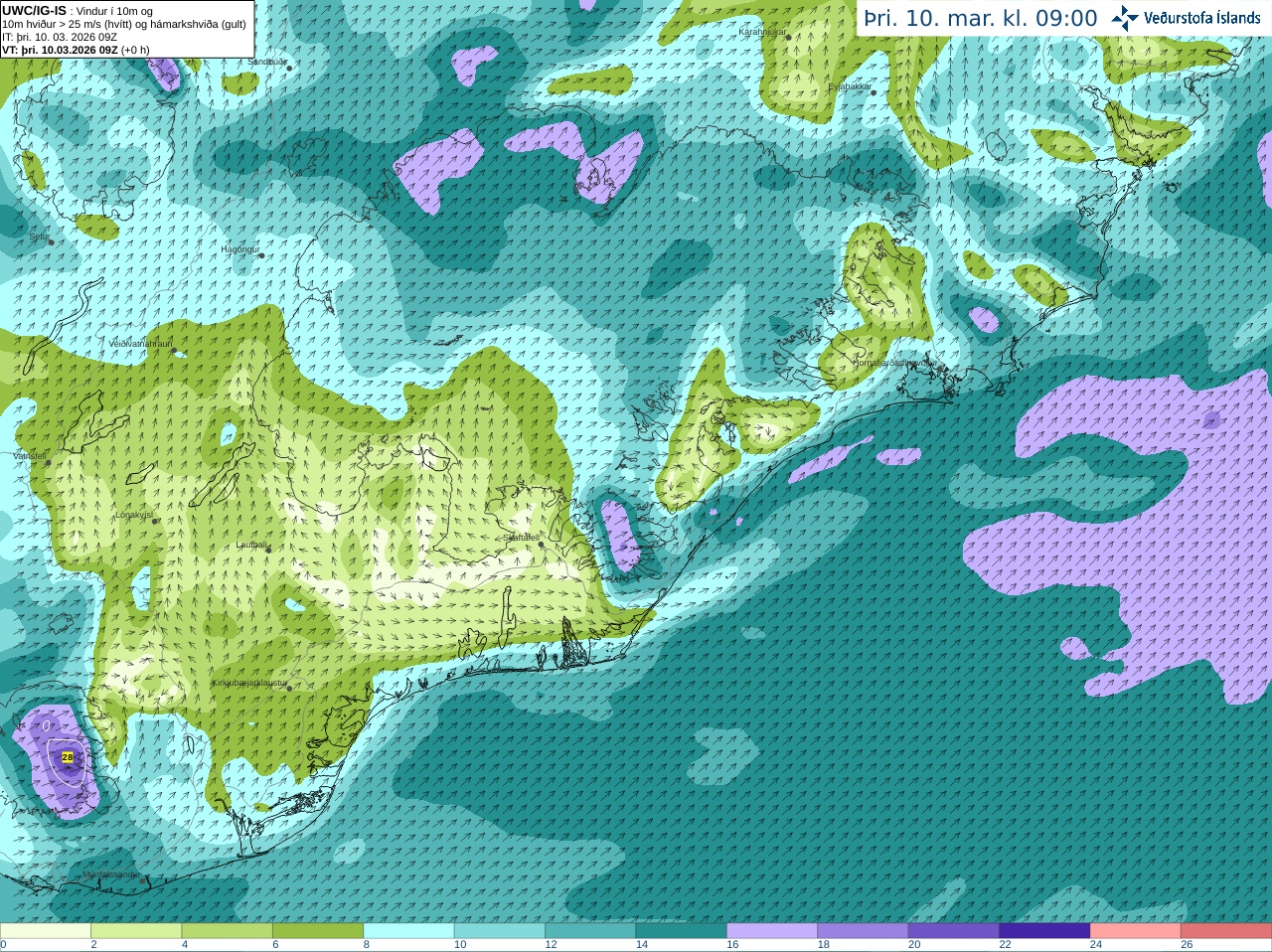The width and height of the screenshot is (1272, 952).
Task: Select the Kárahnjúkar station label
Action: point(762,33)
